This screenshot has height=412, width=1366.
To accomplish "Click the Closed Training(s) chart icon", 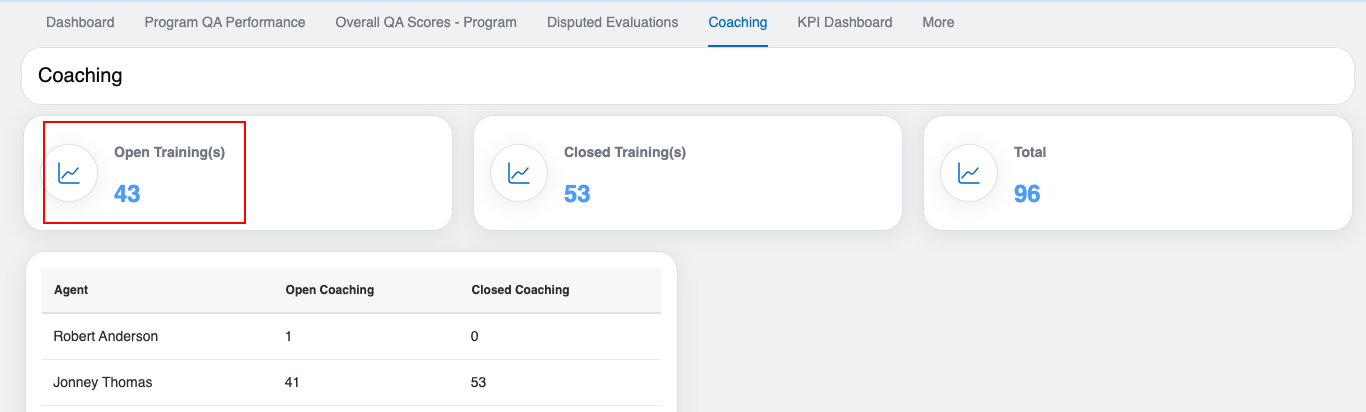I will click(518, 173).
